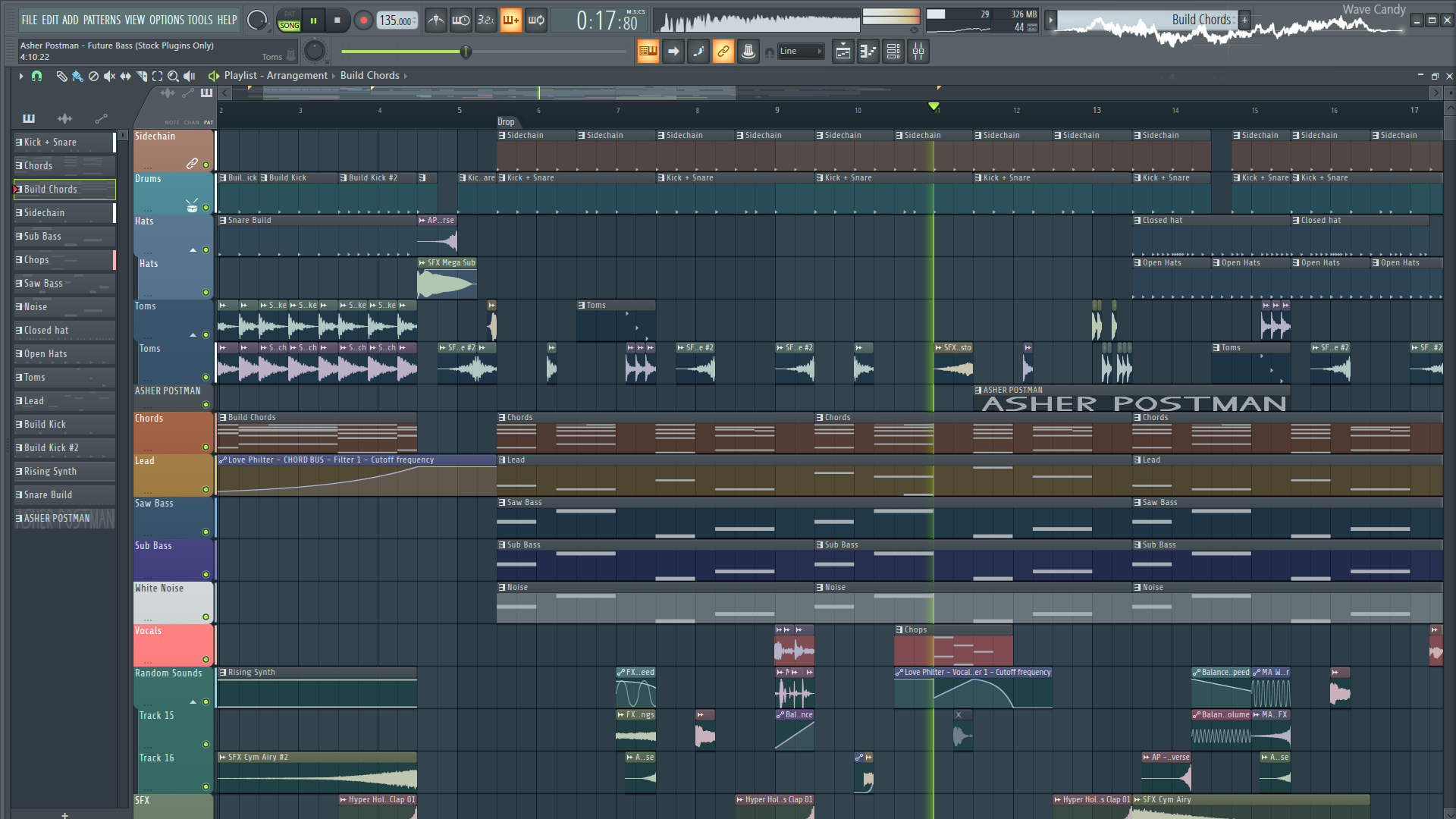Open the Mixer view icon
The width and height of the screenshot is (1456, 819).
coord(918,52)
